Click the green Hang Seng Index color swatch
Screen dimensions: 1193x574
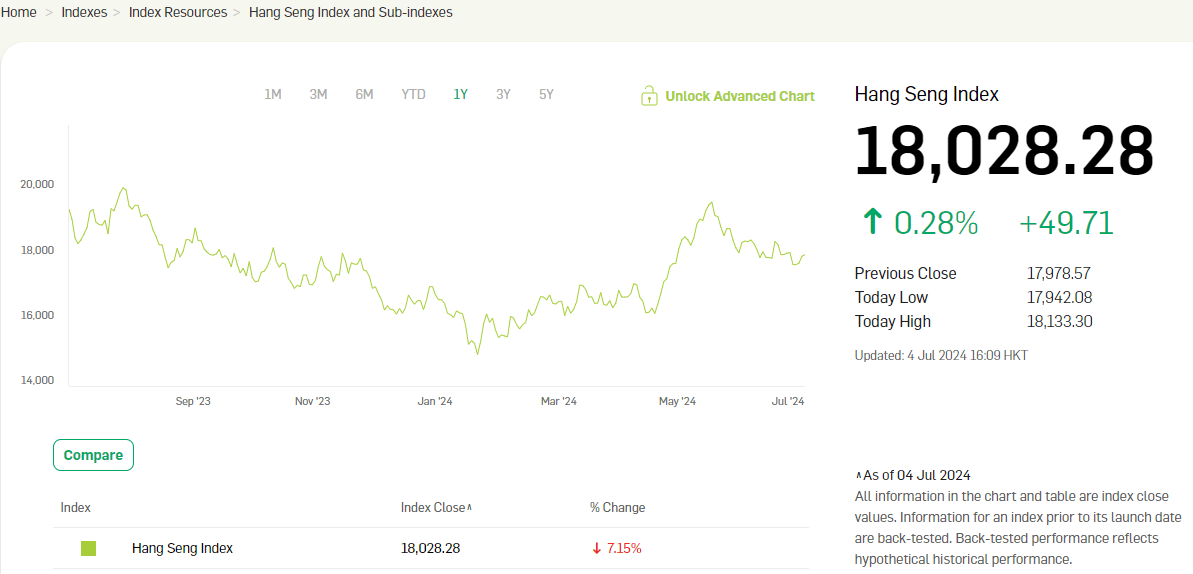coord(88,548)
